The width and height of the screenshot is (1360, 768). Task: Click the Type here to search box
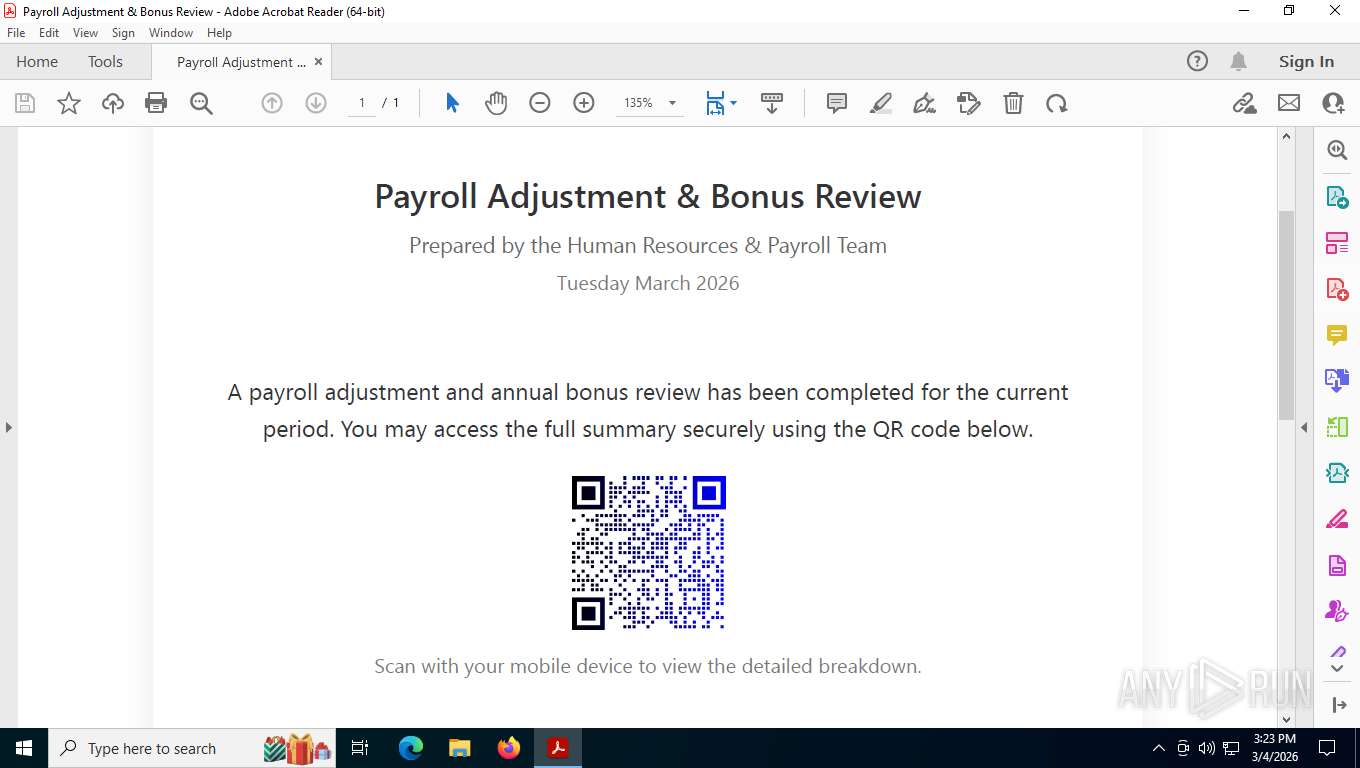[193, 748]
